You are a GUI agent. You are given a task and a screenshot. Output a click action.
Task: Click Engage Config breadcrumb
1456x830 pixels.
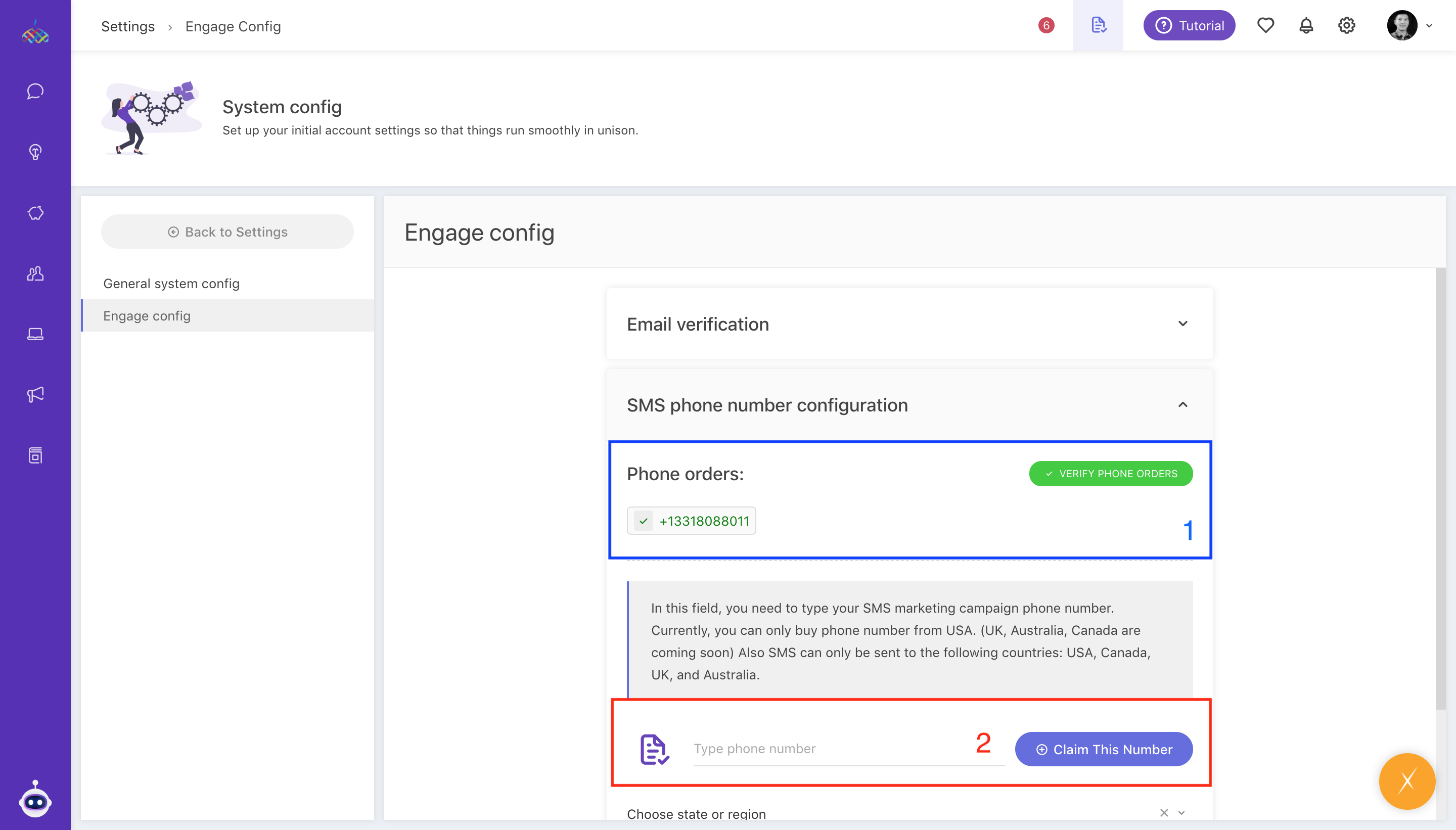pyautogui.click(x=233, y=26)
